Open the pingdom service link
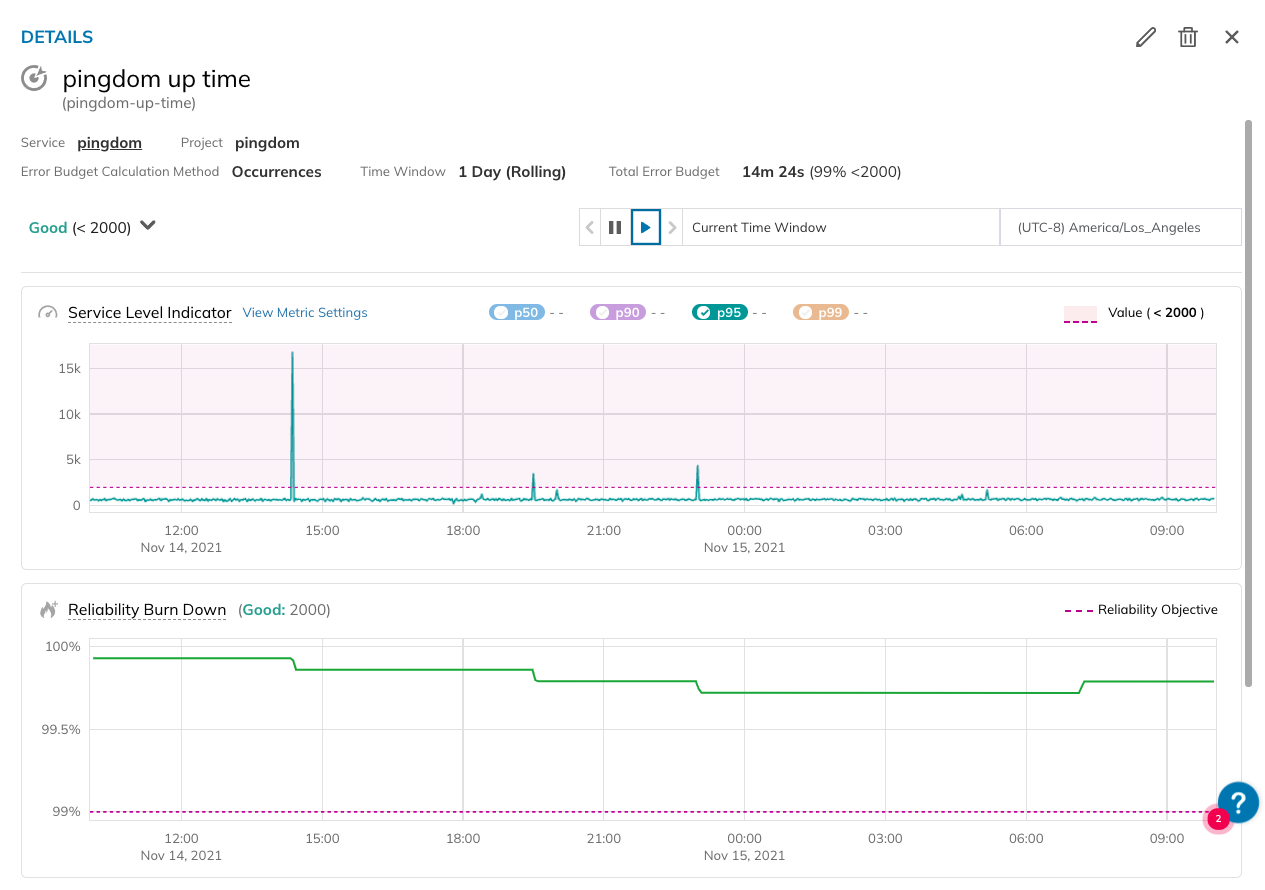The image size is (1265, 890). 109,143
